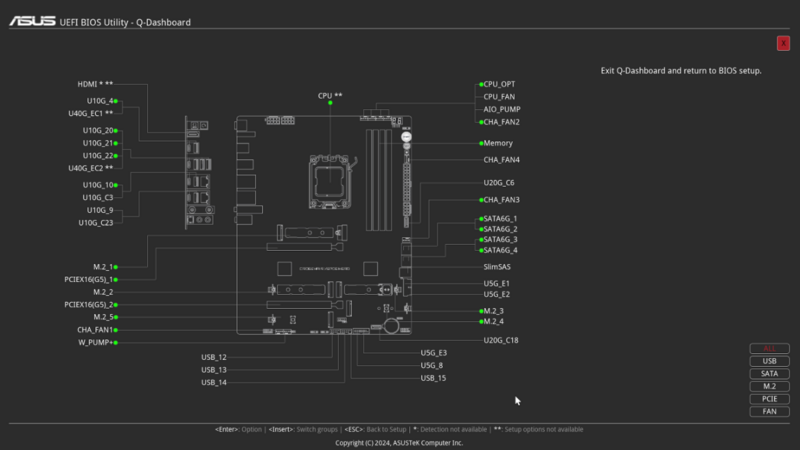Select the PCIEX16(G5)_1 slot label
800x450 pixels.
[x=89, y=280]
